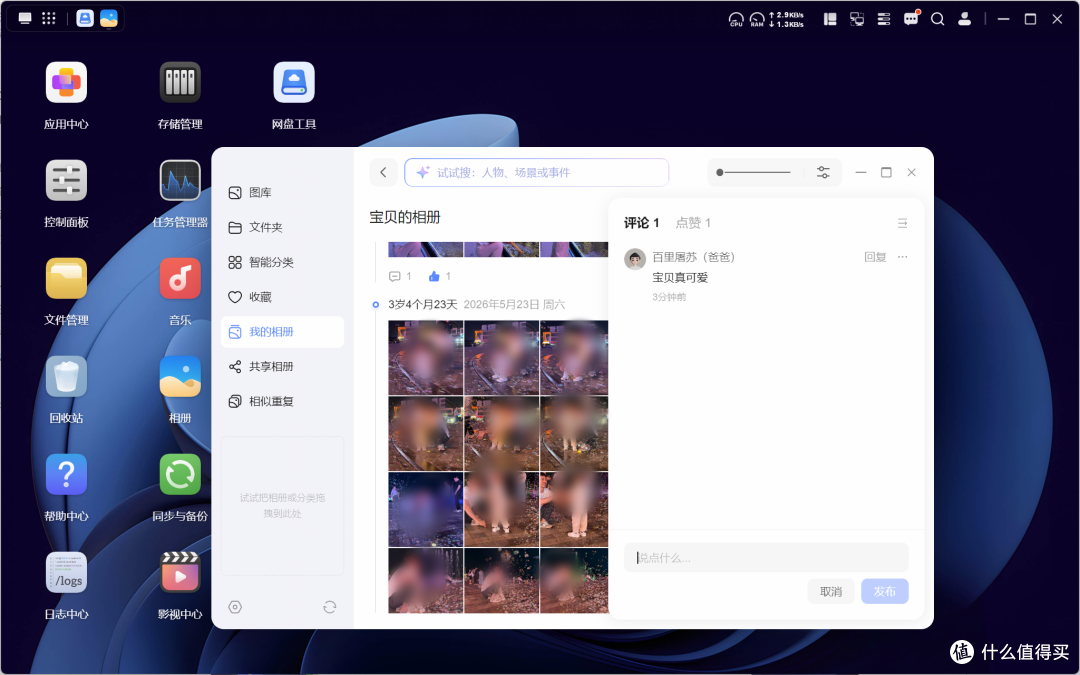Open 控制面板 desktop icon
This screenshot has width=1080, height=675.
coord(66,180)
